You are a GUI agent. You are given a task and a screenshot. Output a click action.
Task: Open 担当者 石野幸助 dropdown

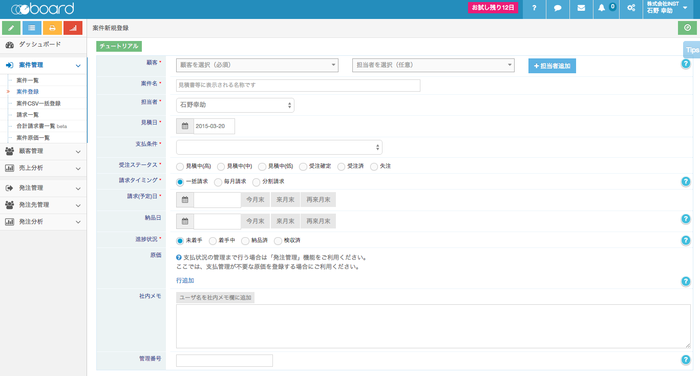[235, 105]
